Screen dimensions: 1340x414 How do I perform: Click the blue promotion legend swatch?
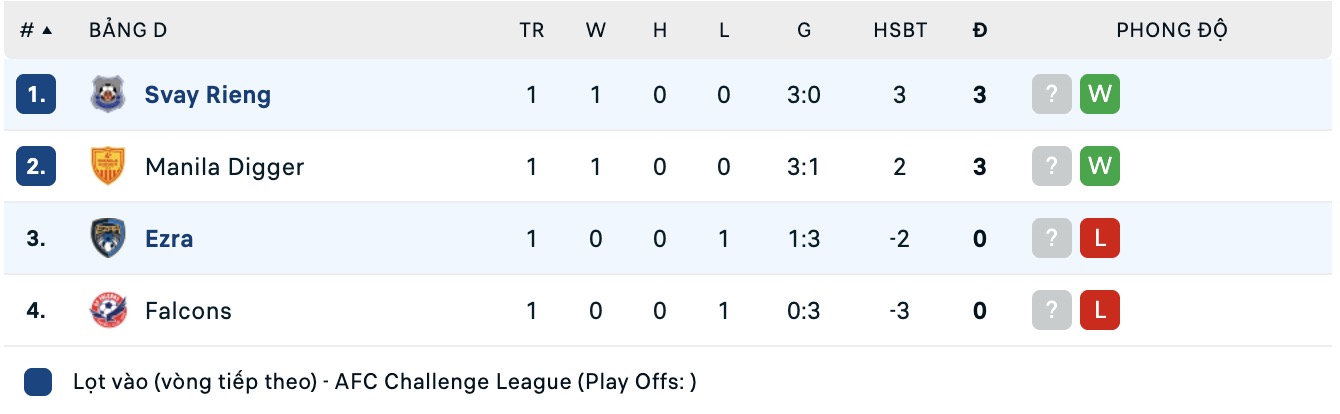pyautogui.click(x=38, y=381)
